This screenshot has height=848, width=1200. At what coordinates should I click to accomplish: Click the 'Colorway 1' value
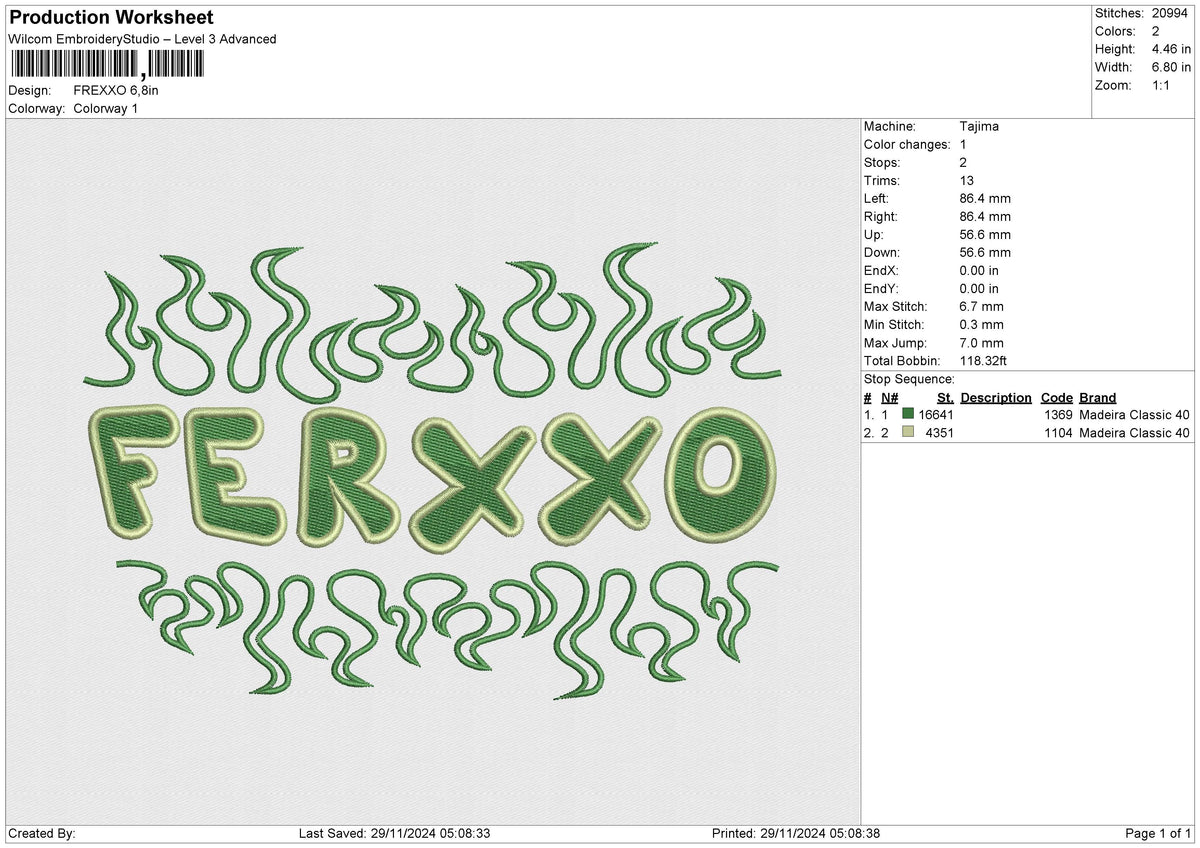pyautogui.click(x=106, y=108)
